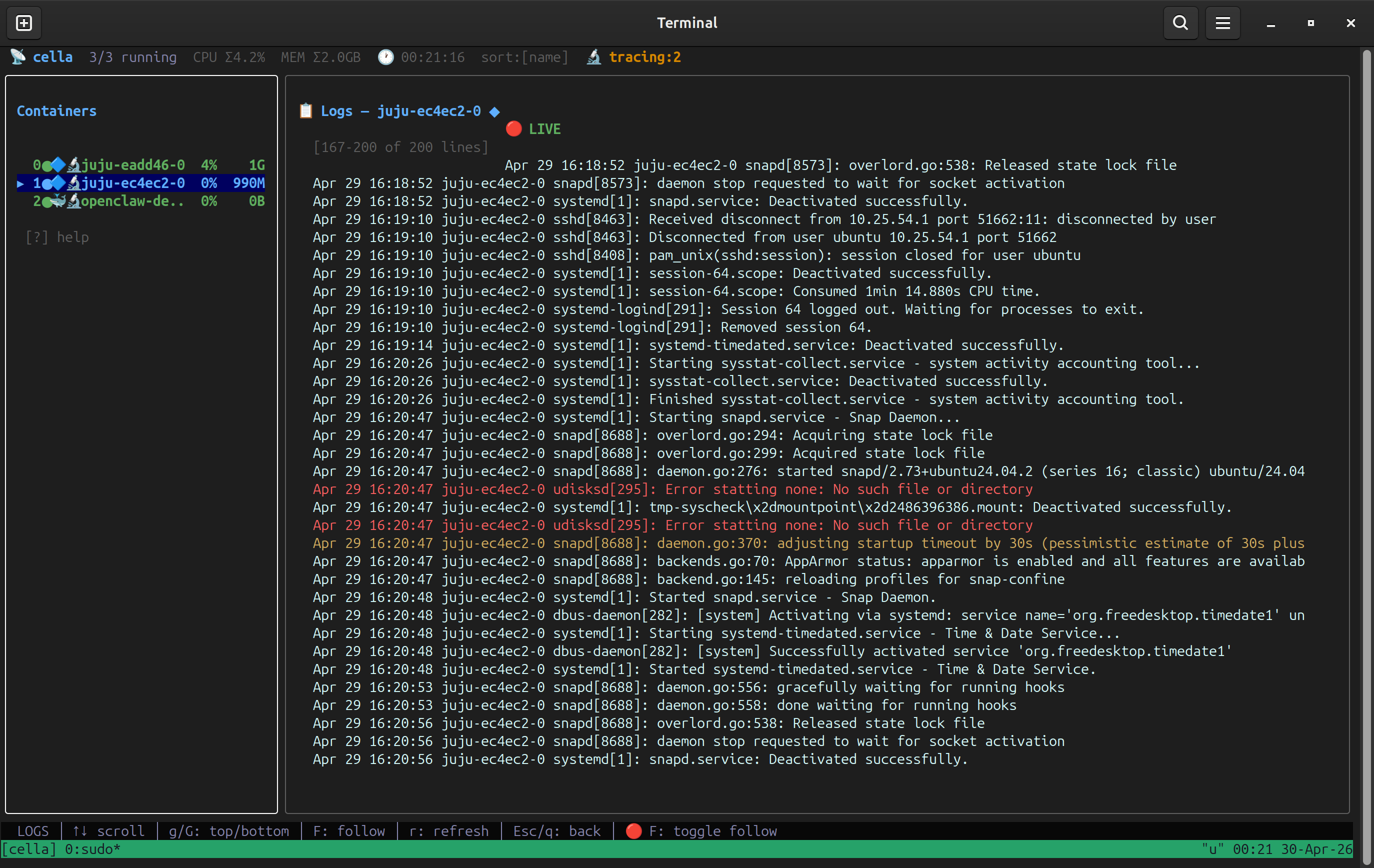Screen dimensions: 1374x868
Task: Click first red udisksd Error statting line
Action: tap(672, 489)
